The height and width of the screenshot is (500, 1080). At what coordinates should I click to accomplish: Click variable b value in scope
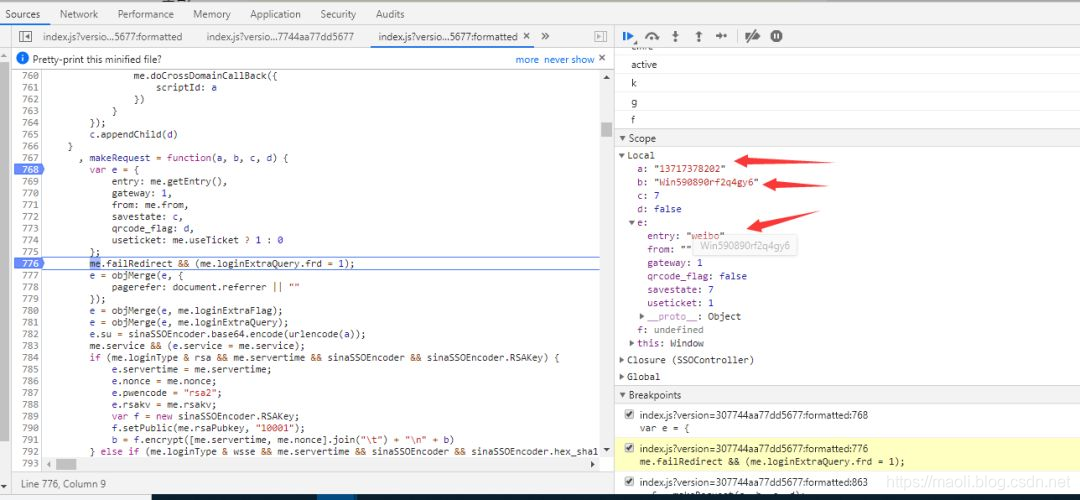coord(707,183)
